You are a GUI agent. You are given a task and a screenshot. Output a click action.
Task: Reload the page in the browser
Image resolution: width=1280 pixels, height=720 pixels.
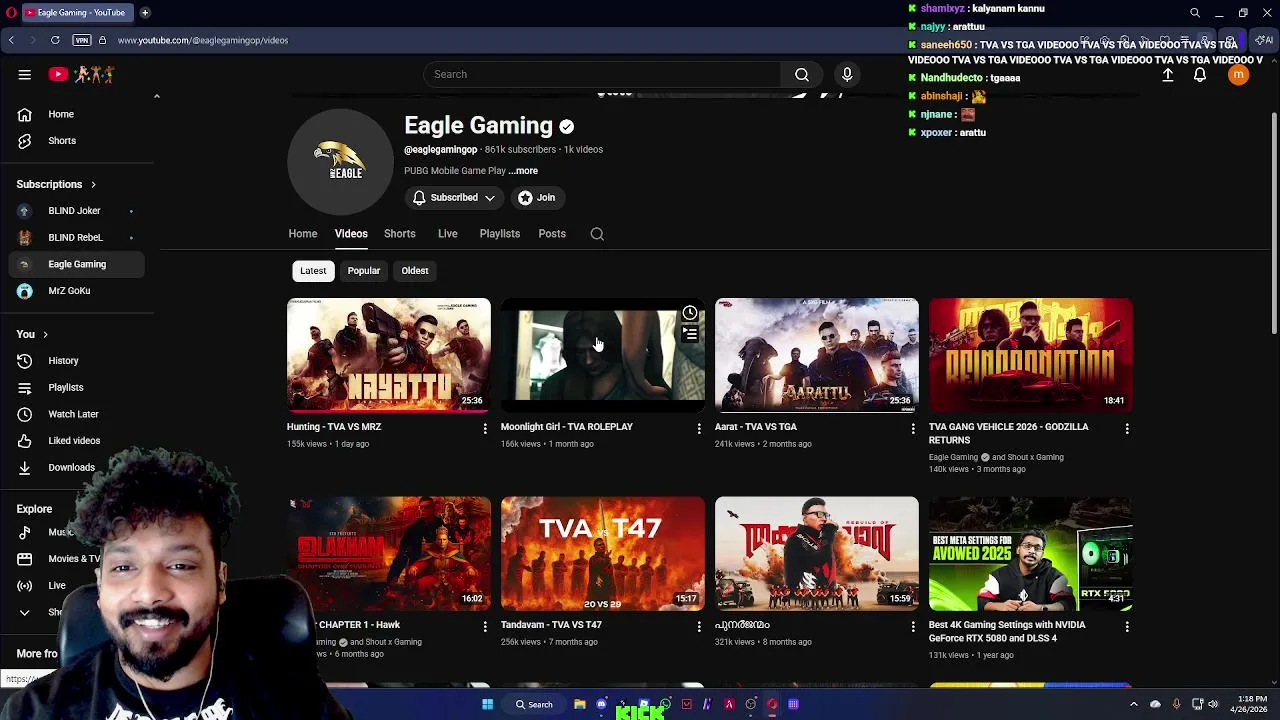tap(55, 40)
